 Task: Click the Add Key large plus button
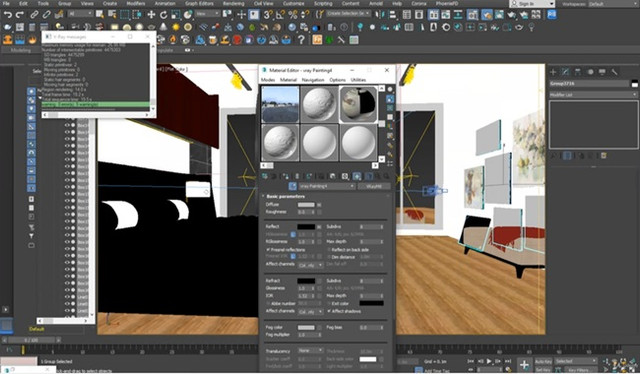pyautogui.click(x=524, y=365)
